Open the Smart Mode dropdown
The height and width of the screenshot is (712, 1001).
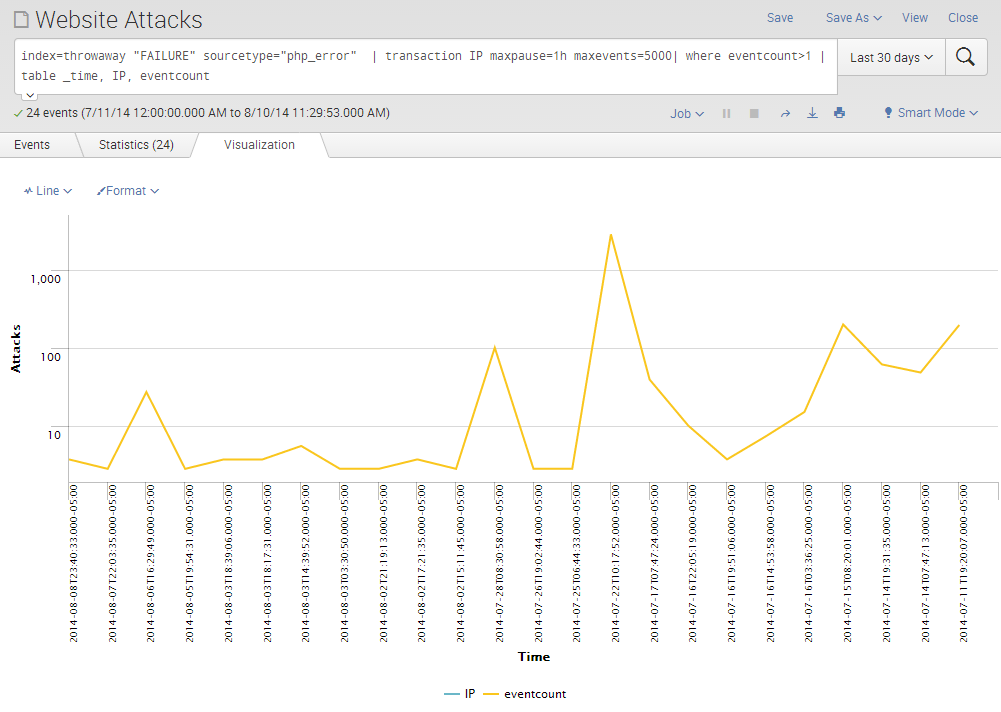930,113
